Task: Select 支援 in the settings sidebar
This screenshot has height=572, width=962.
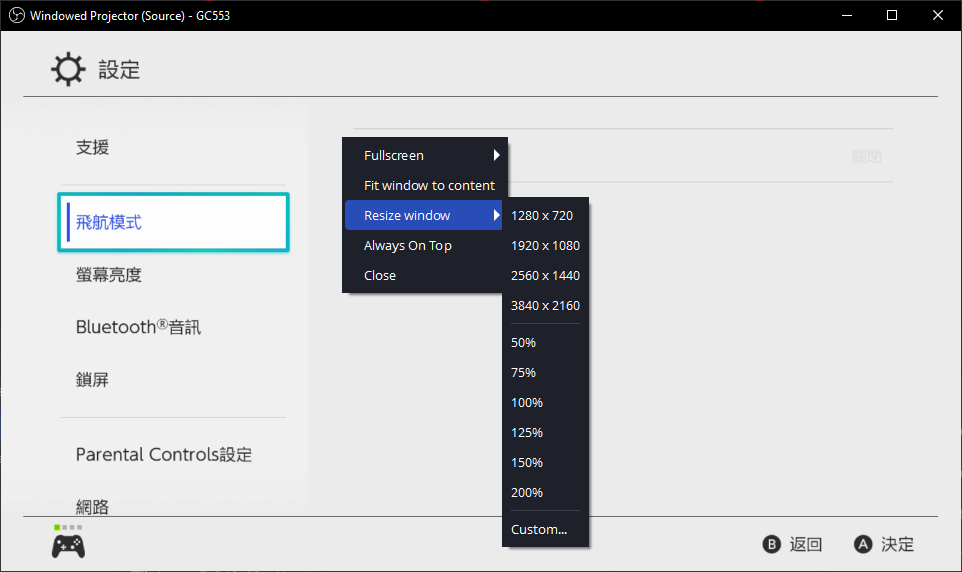Action: [93, 147]
